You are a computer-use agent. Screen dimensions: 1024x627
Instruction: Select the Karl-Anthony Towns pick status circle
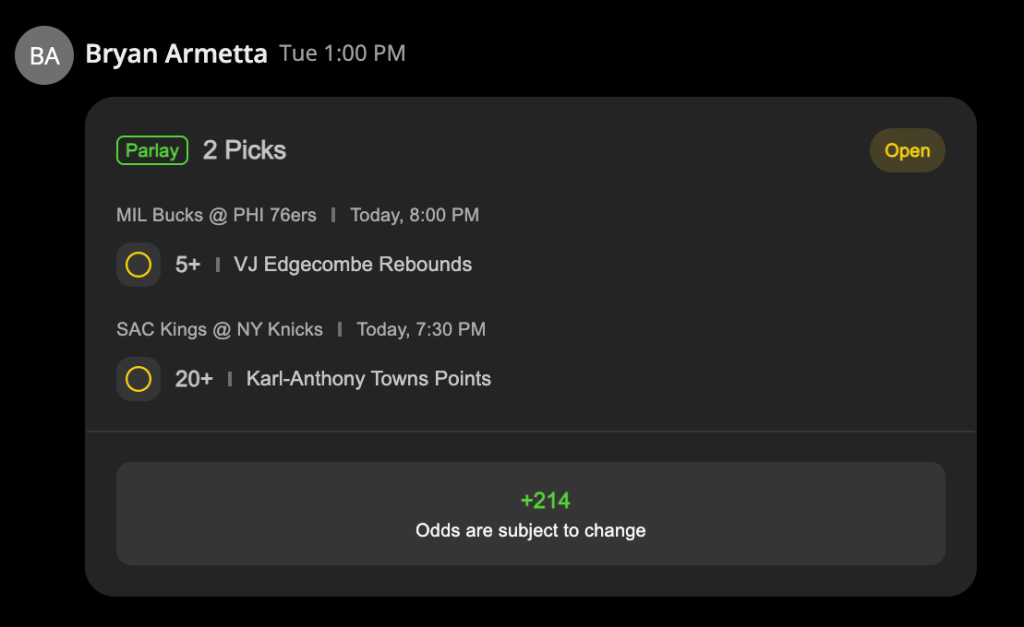point(138,379)
